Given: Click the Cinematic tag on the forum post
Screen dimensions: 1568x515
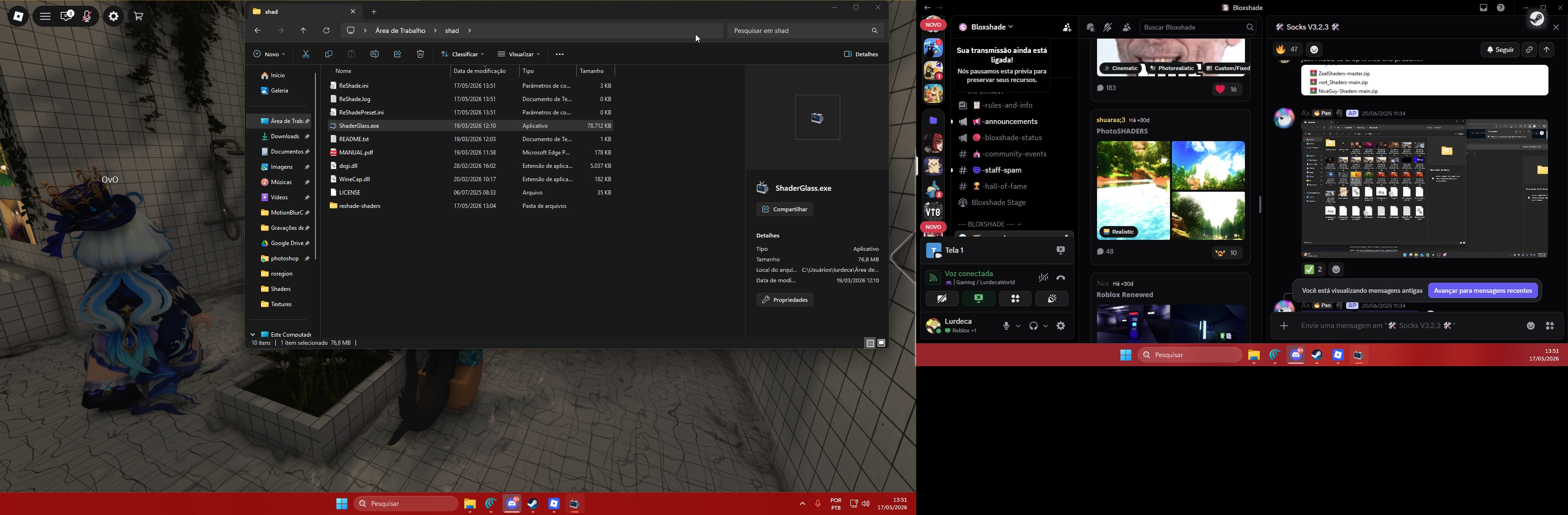Looking at the screenshot, I should pyautogui.click(x=1121, y=69).
